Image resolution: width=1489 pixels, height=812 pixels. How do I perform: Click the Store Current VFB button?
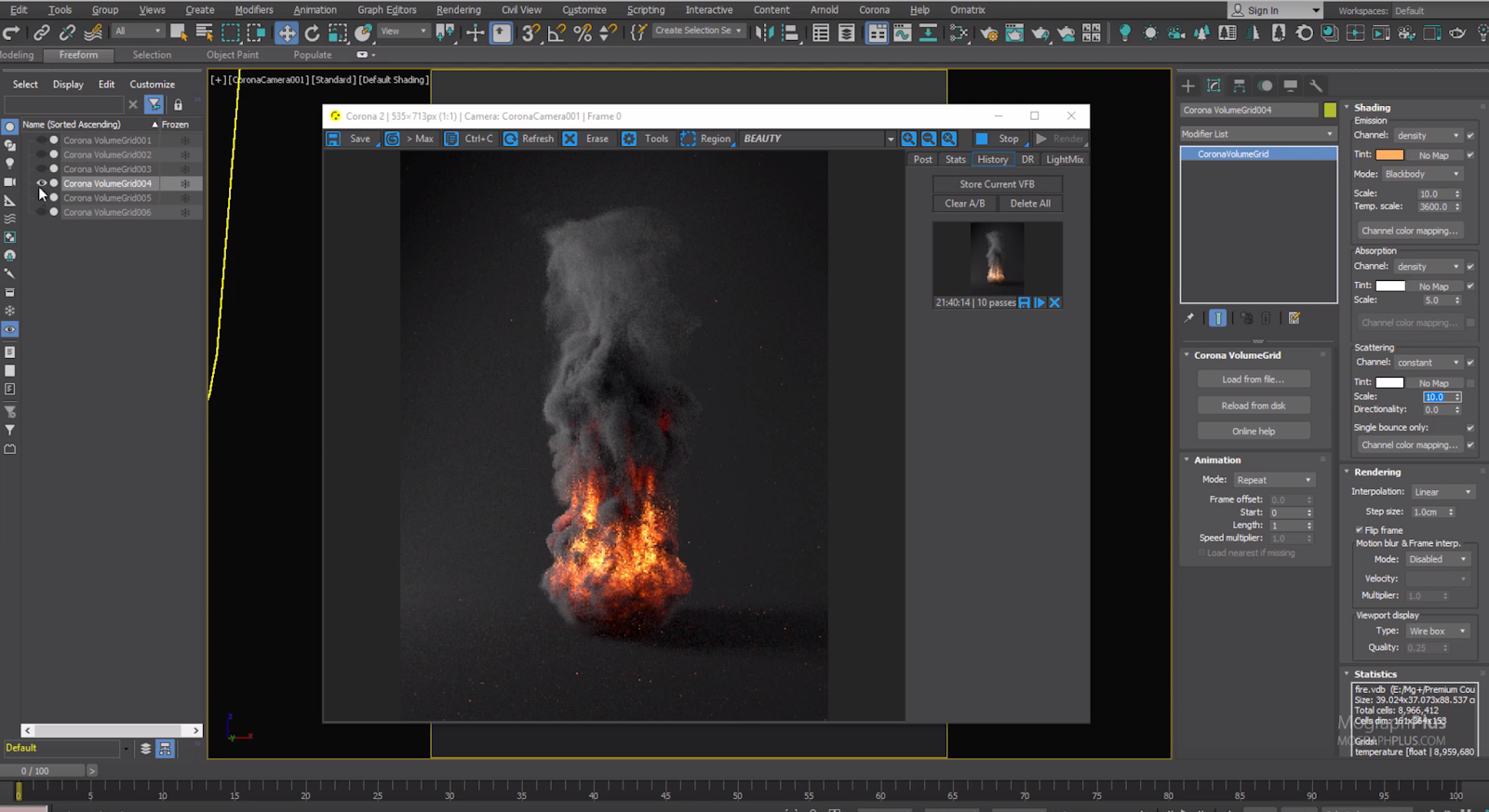pyautogui.click(x=997, y=184)
